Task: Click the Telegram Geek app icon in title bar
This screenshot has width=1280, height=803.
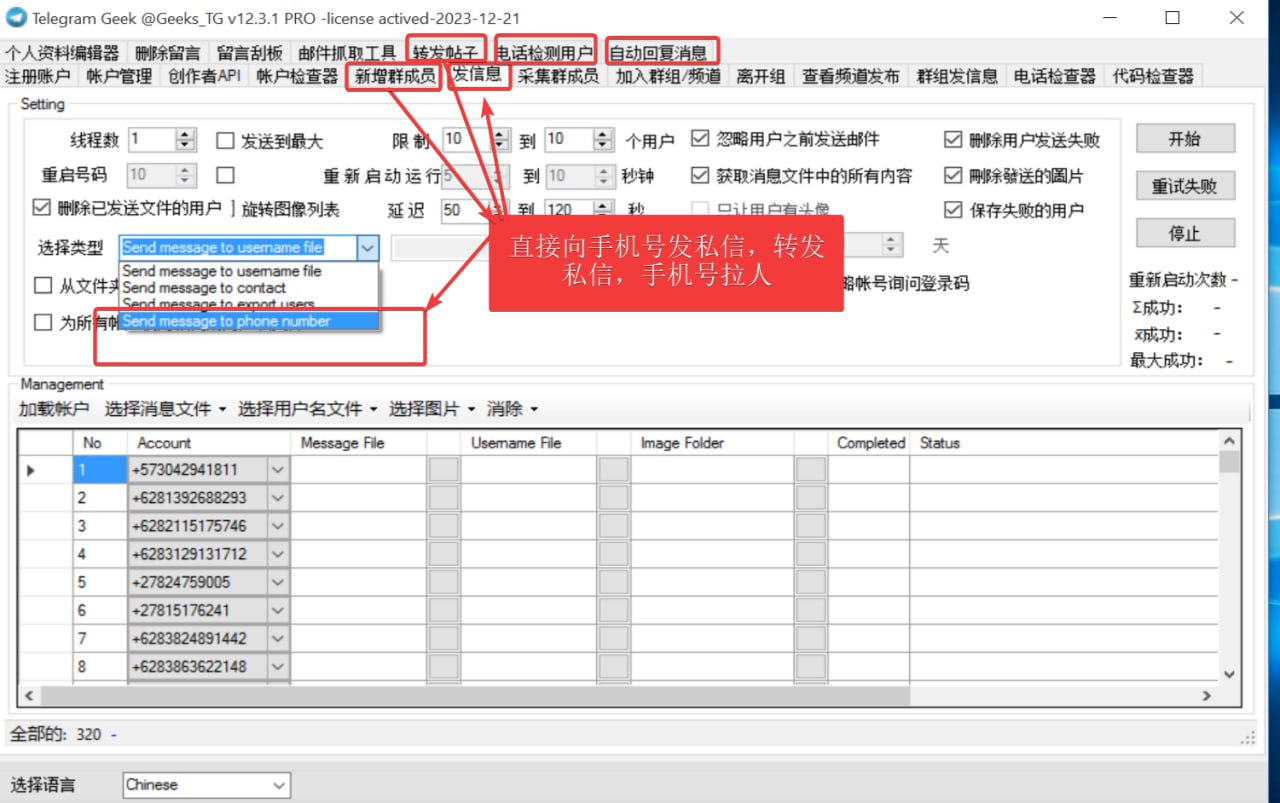Action: 16,17
